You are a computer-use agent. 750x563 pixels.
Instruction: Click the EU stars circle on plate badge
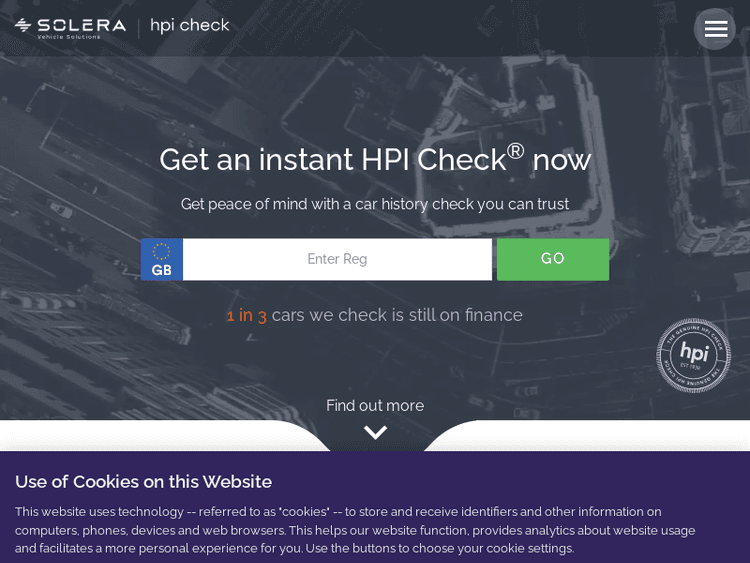(x=161, y=251)
